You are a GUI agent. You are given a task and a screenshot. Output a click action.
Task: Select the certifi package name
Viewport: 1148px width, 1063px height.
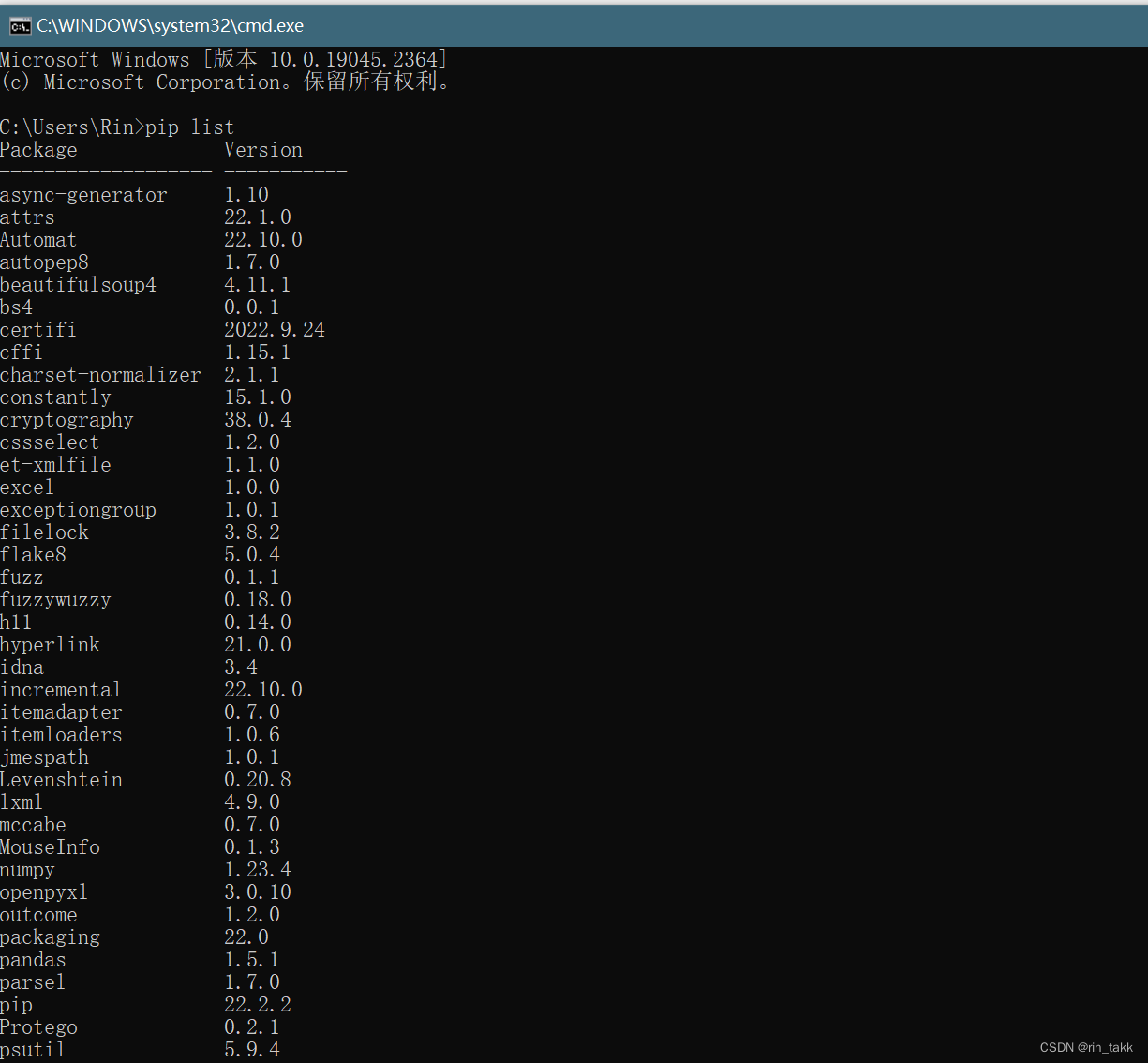pyautogui.click(x=38, y=330)
